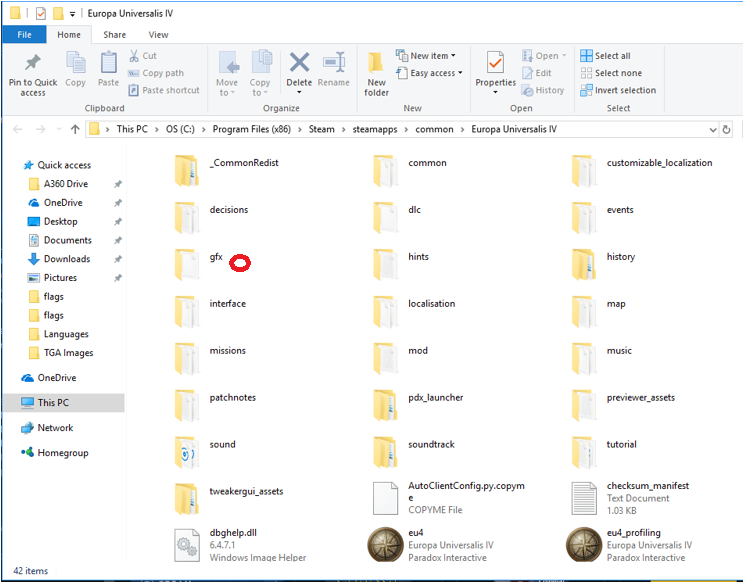
Task: Click the Back navigation arrow
Action: [x=18, y=129]
